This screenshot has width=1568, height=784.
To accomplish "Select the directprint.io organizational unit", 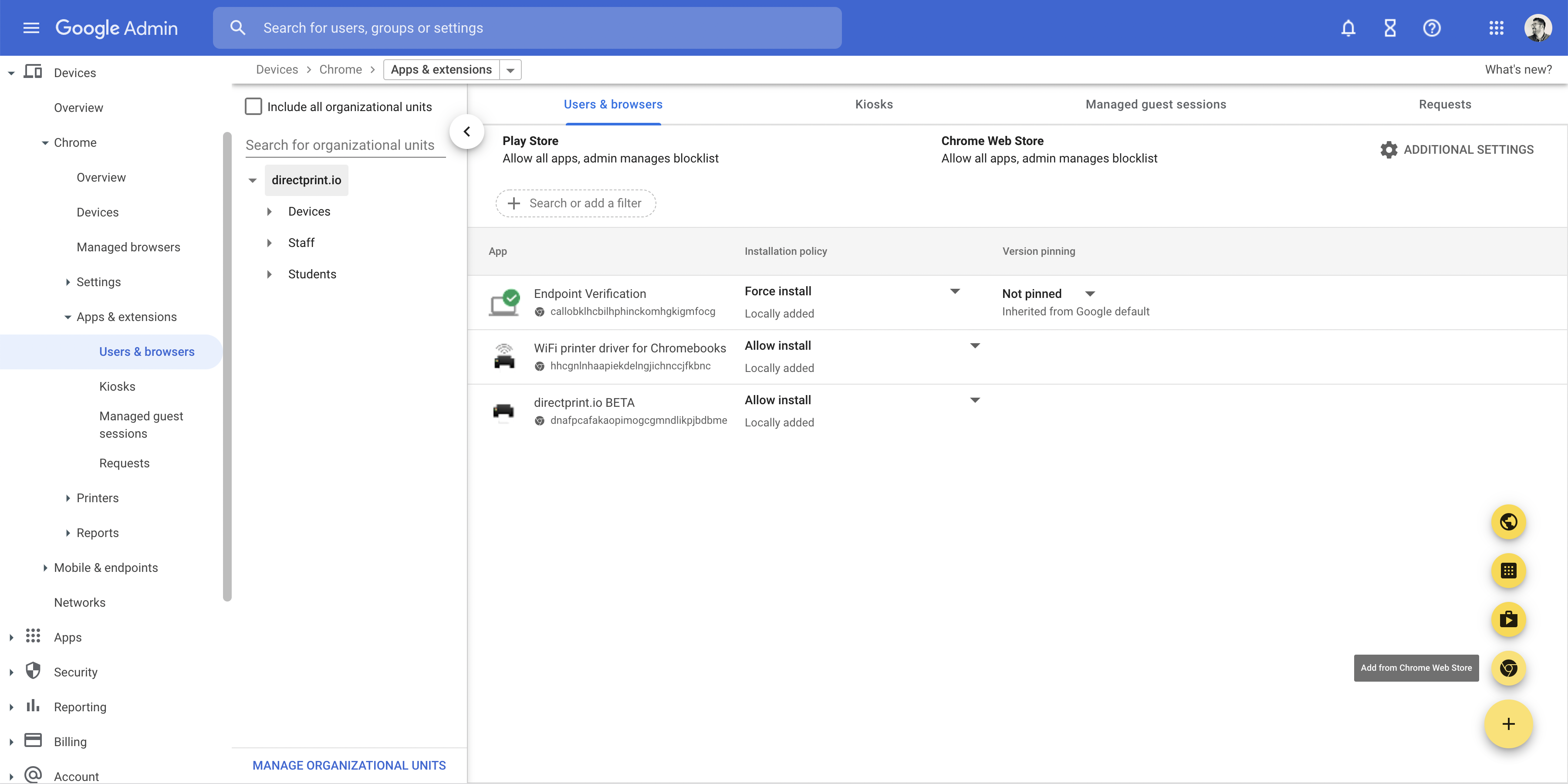I will 306,180.
